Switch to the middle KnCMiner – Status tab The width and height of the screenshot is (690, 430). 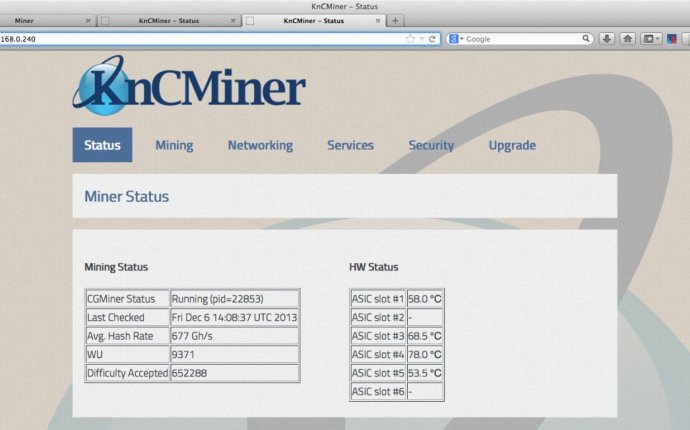tap(169, 21)
